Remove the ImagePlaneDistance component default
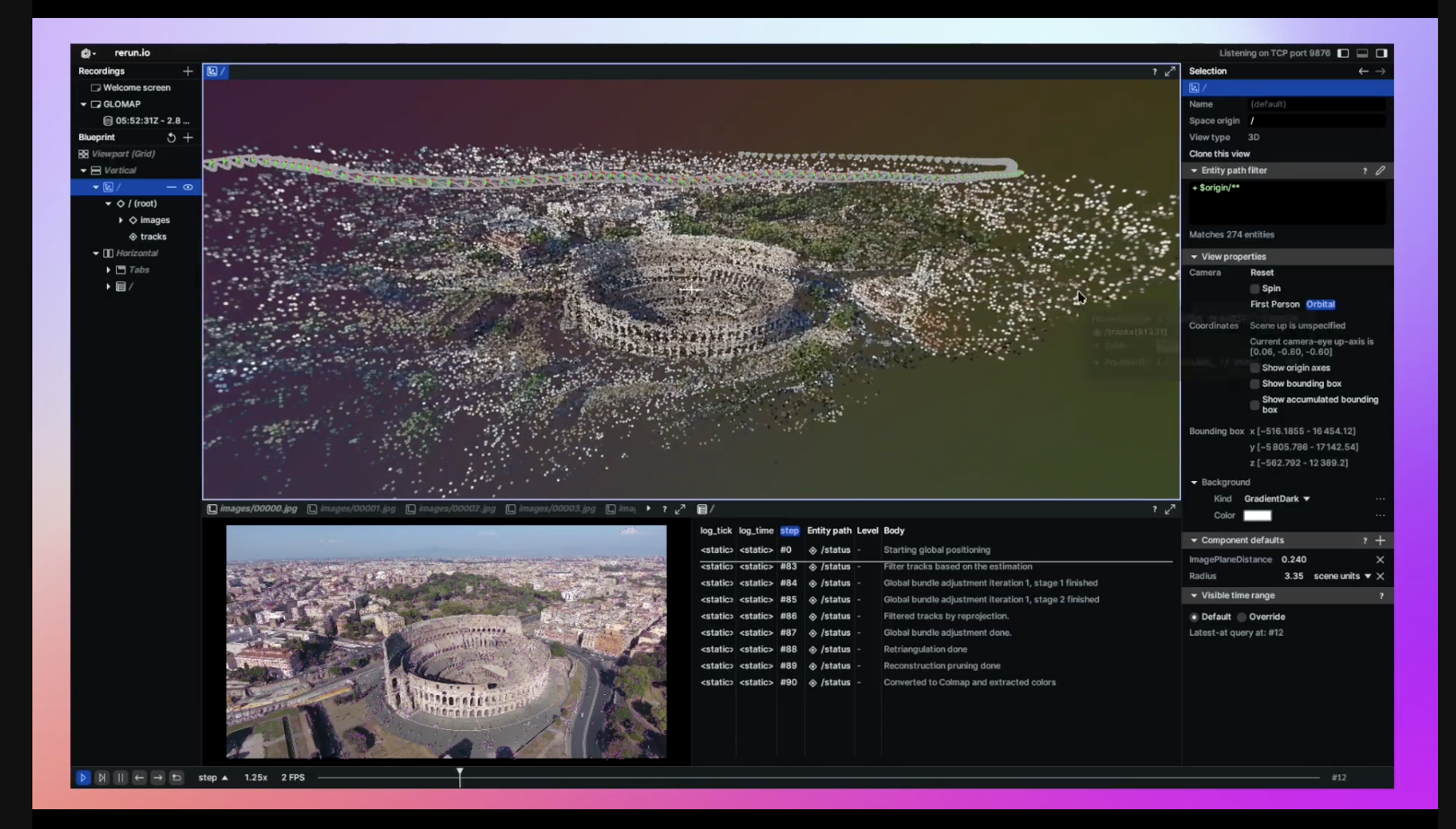1456x829 pixels. (1380, 559)
